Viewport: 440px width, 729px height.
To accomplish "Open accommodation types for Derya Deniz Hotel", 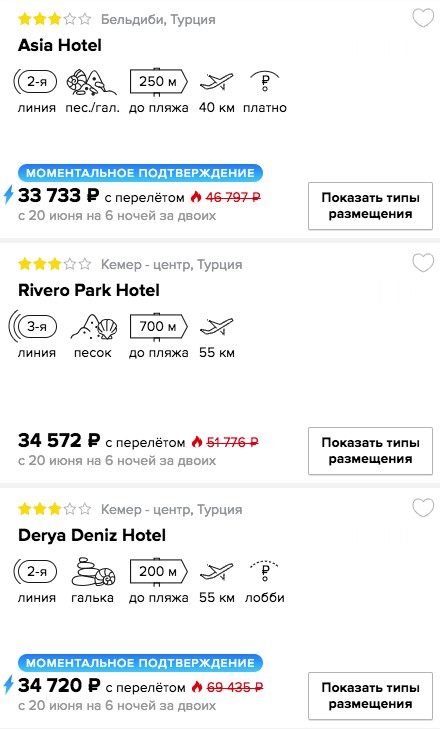I will click(370, 696).
